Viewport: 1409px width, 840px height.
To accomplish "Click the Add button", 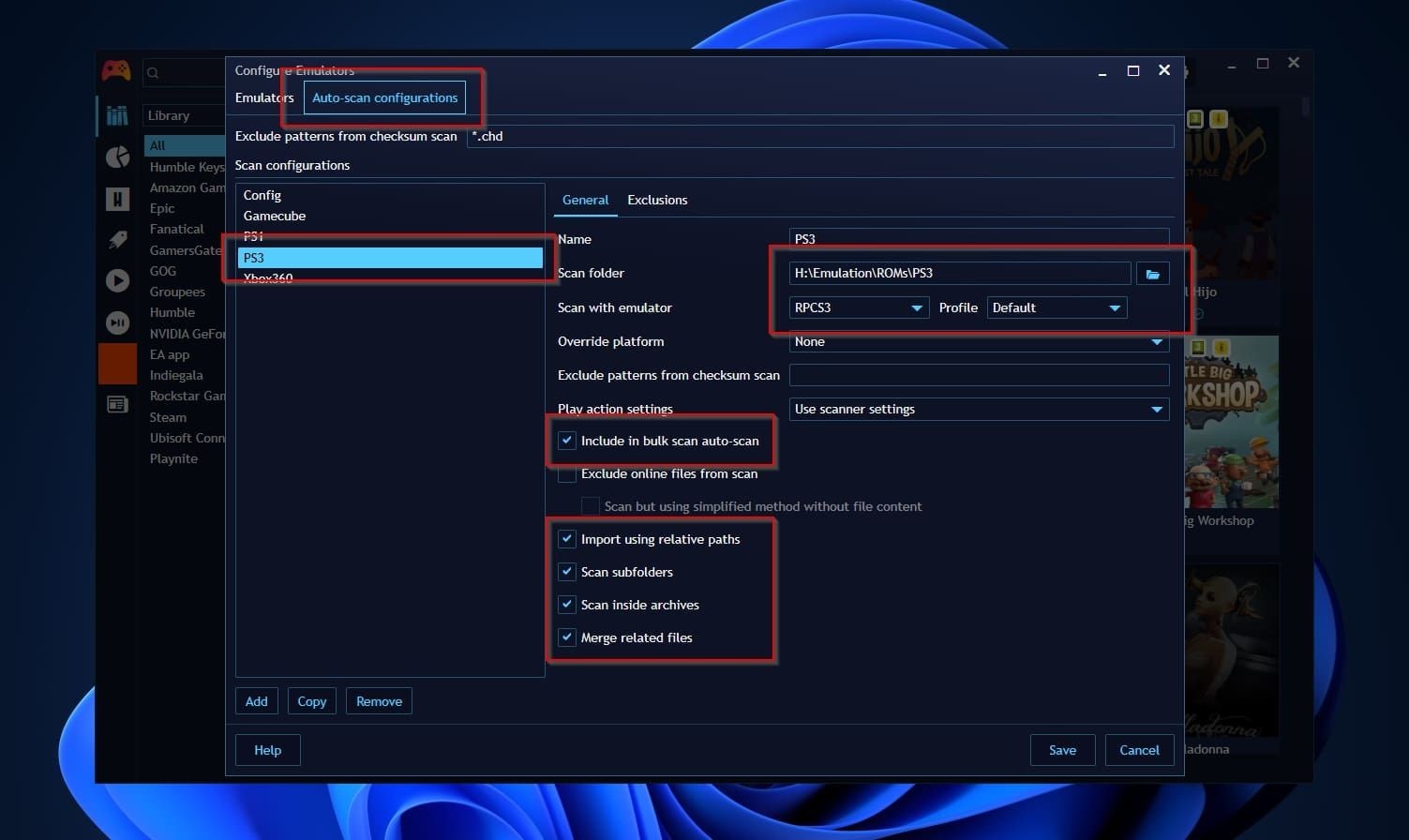I will (257, 701).
